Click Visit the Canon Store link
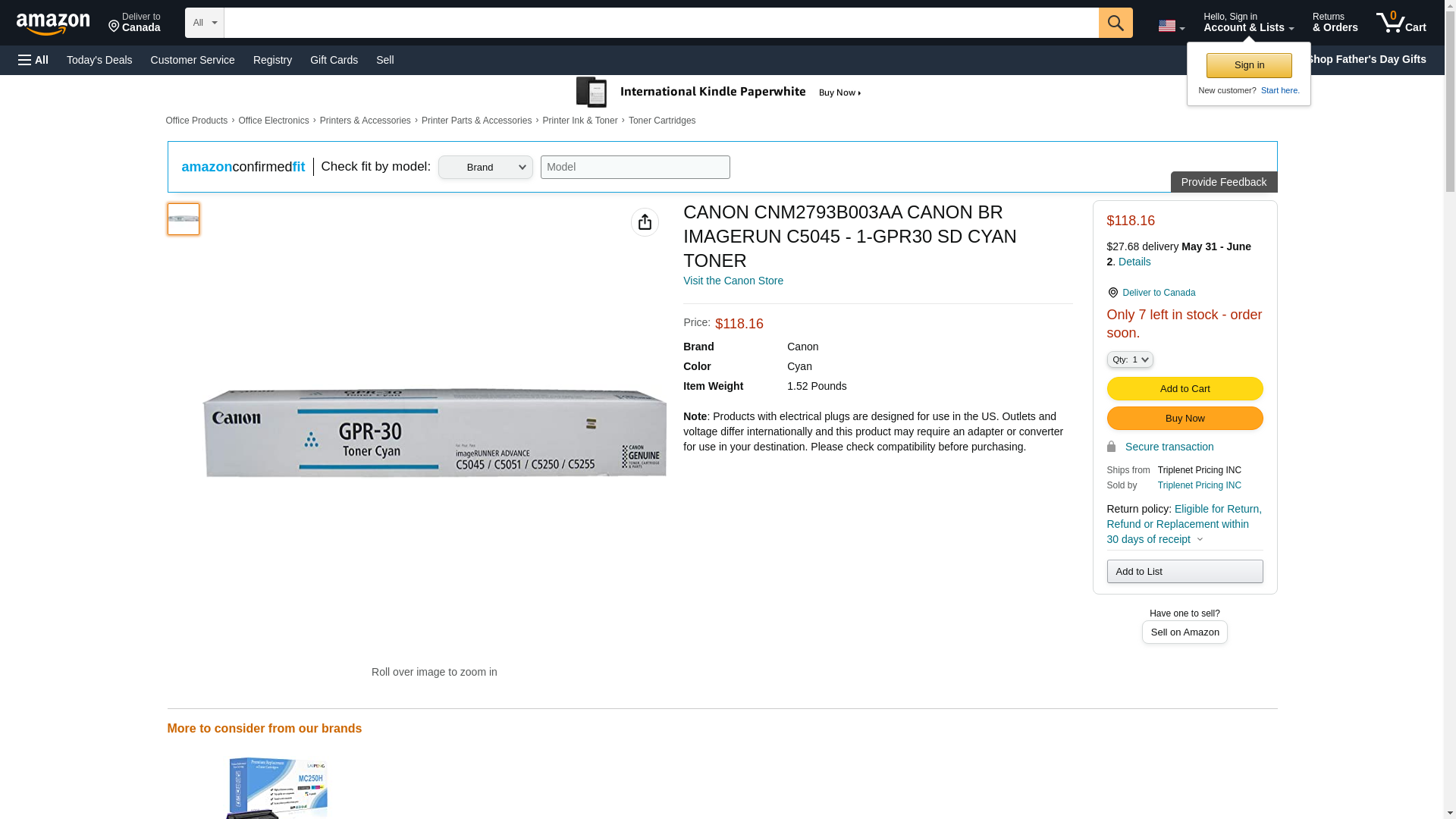This screenshot has height=819, width=1456. pyautogui.click(x=733, y=281)
